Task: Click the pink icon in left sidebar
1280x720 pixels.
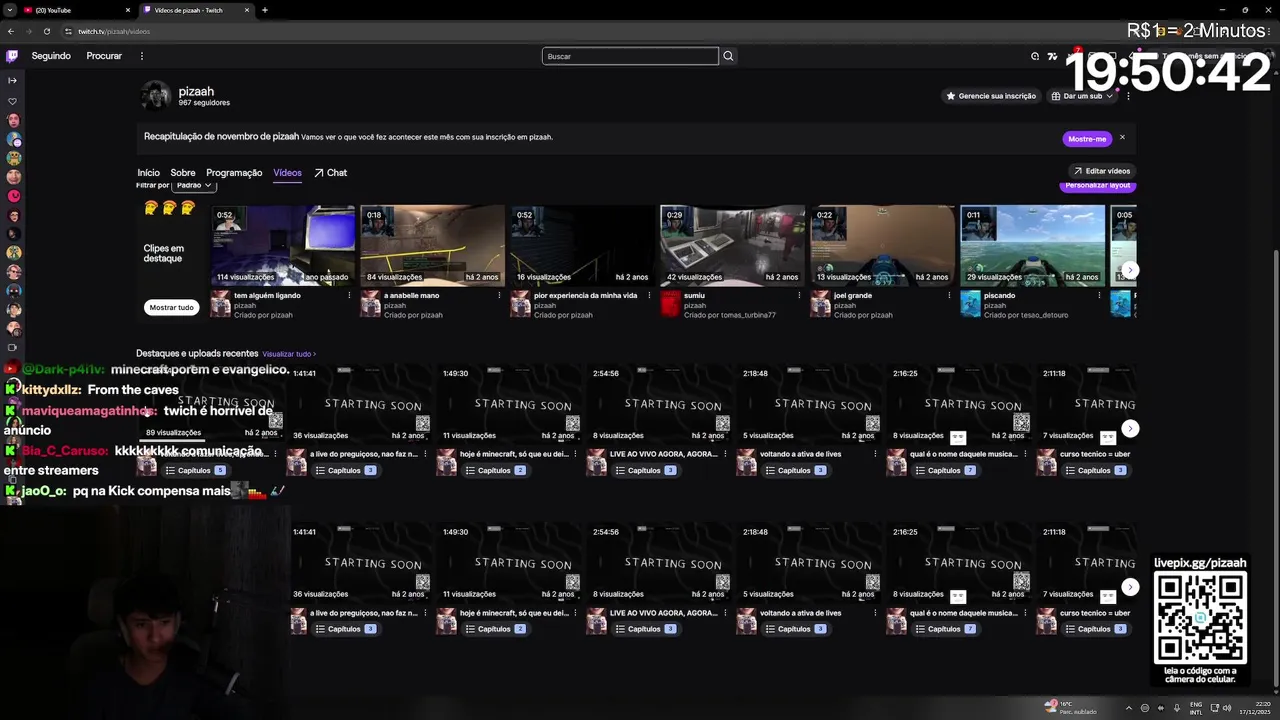Action: coord(14,196)
